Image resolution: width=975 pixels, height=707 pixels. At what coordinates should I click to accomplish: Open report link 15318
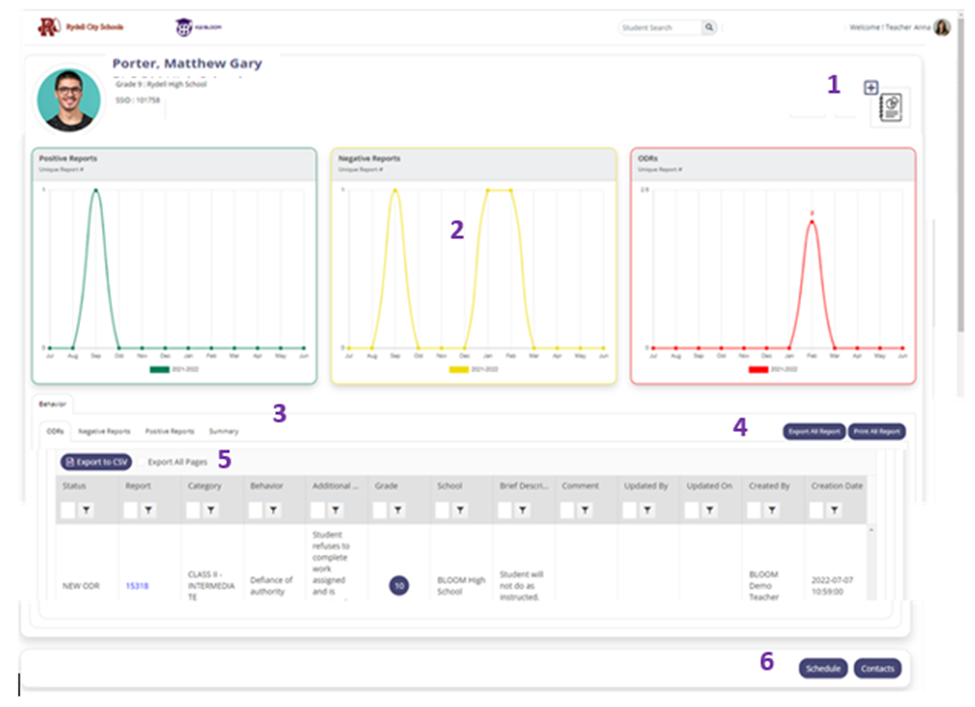pyautogui.click(x=137, y=586)
